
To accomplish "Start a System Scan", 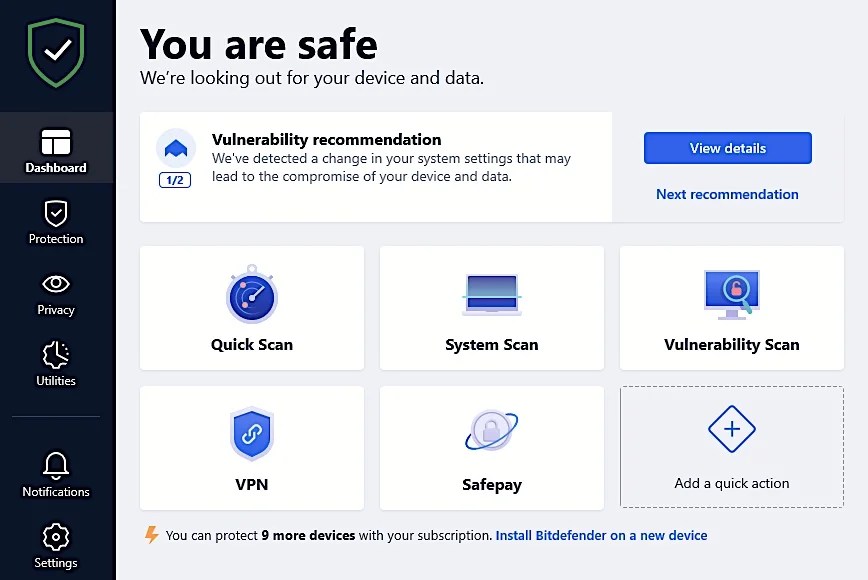I will (x=491, y=307).
